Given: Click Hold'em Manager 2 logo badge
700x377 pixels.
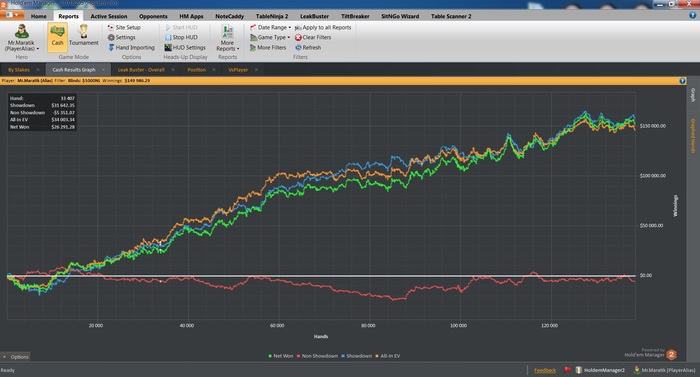Looking at the screenshot, I should pyautogui.click(x=671, y=355).
